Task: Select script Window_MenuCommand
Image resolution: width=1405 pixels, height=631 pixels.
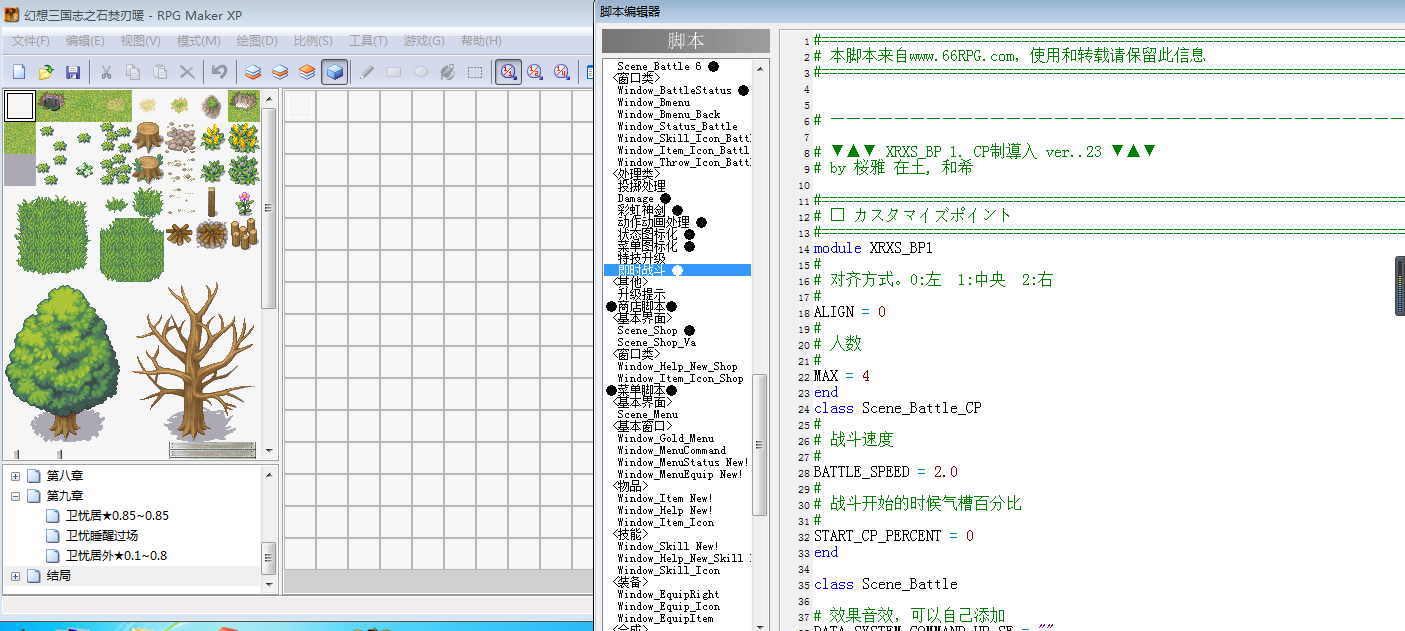Action: [x=671, y=450]
